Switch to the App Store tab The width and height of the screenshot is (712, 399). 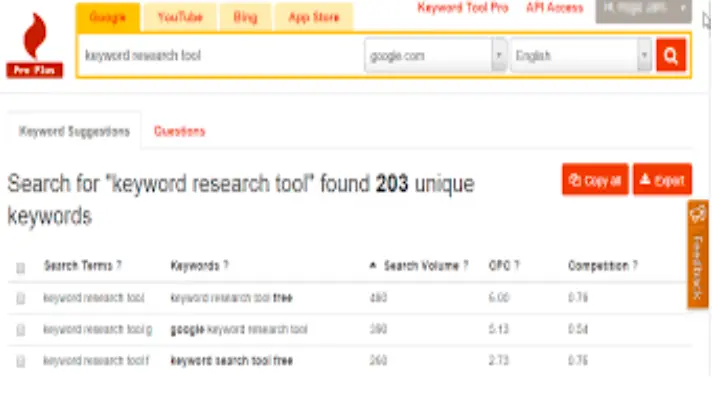(x=314, y=17)
